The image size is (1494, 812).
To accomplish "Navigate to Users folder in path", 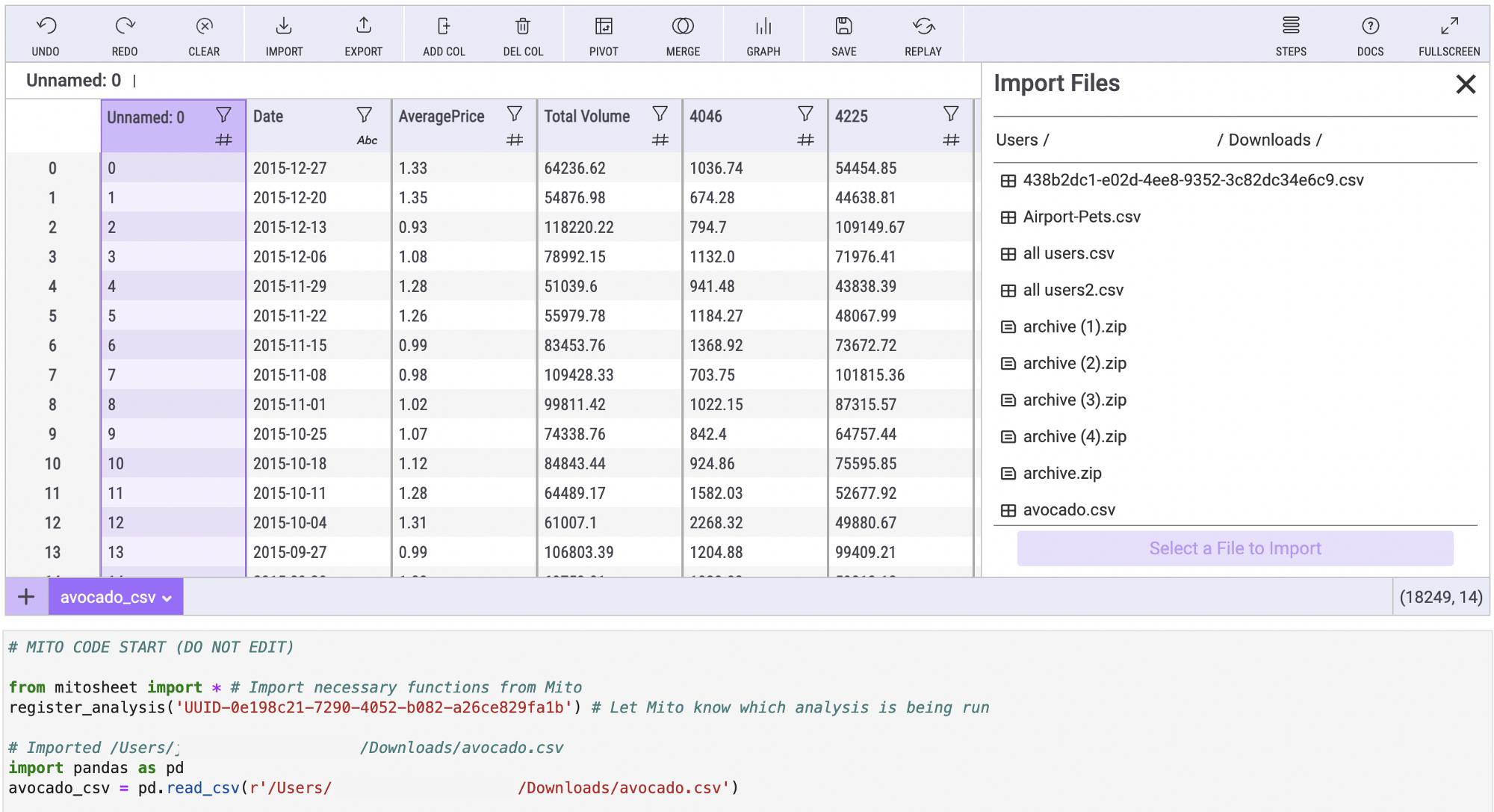I will coord(1017,140).
